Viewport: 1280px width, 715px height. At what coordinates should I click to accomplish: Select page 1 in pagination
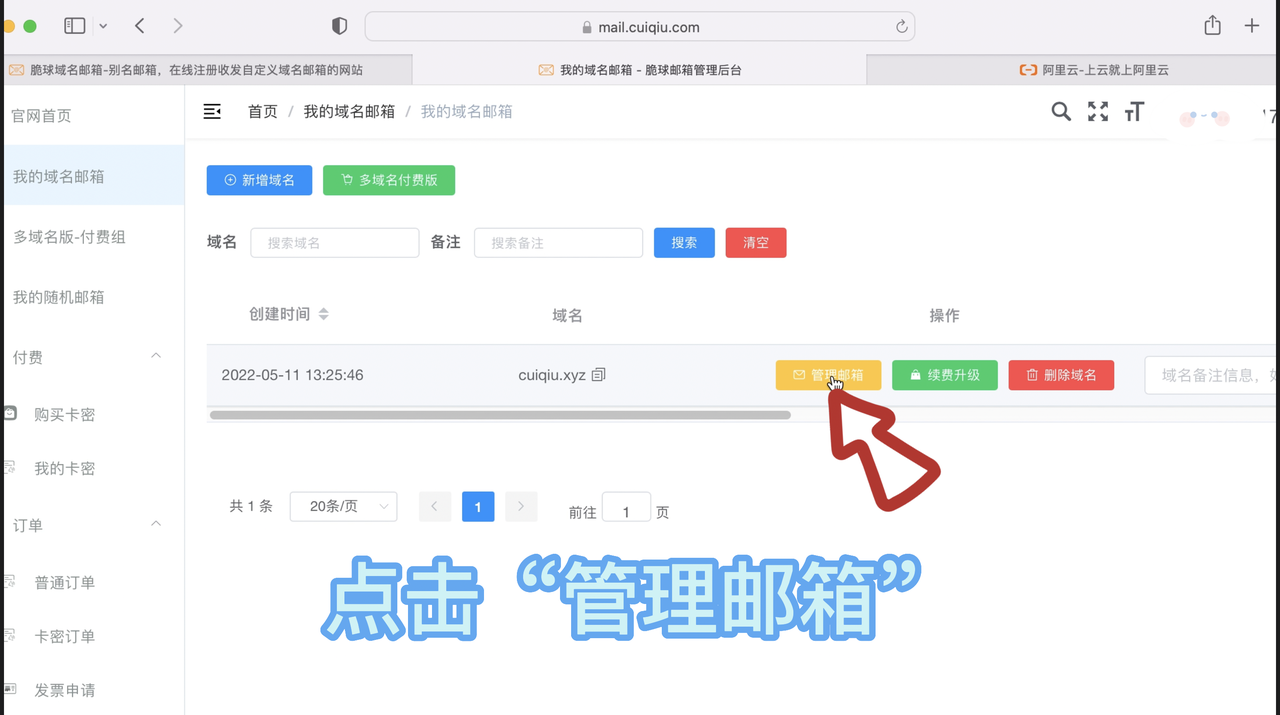[x=478, y=507]
